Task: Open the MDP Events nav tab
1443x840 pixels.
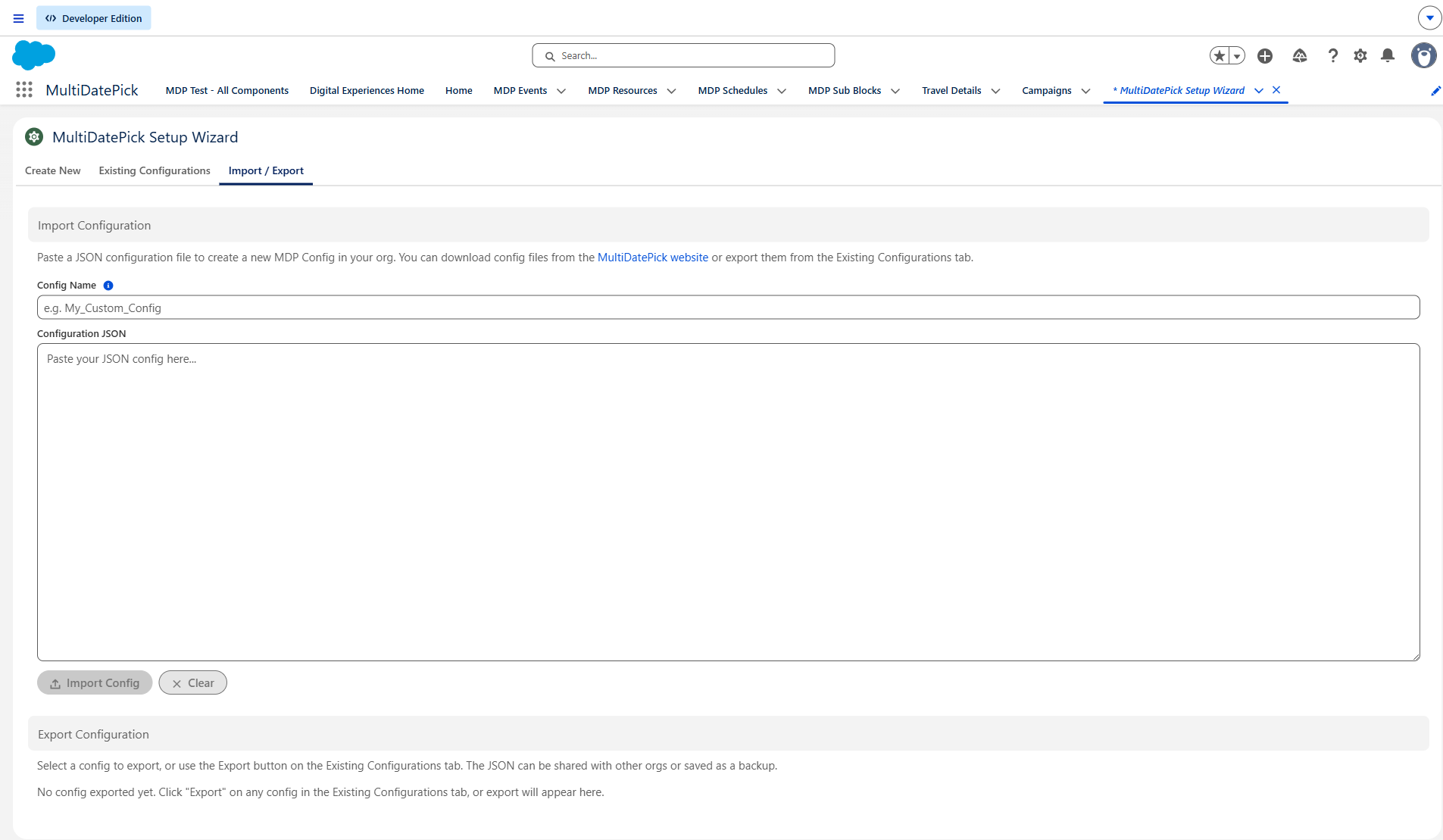Action: coord(520,90)
